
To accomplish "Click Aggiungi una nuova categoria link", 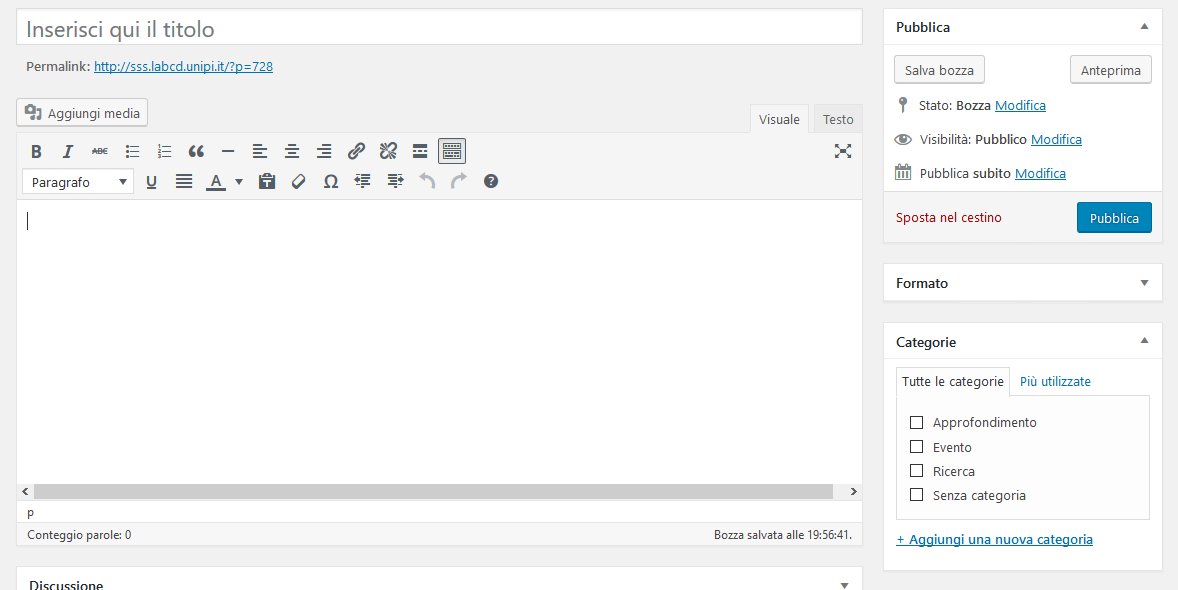I will tap(995, 539).
